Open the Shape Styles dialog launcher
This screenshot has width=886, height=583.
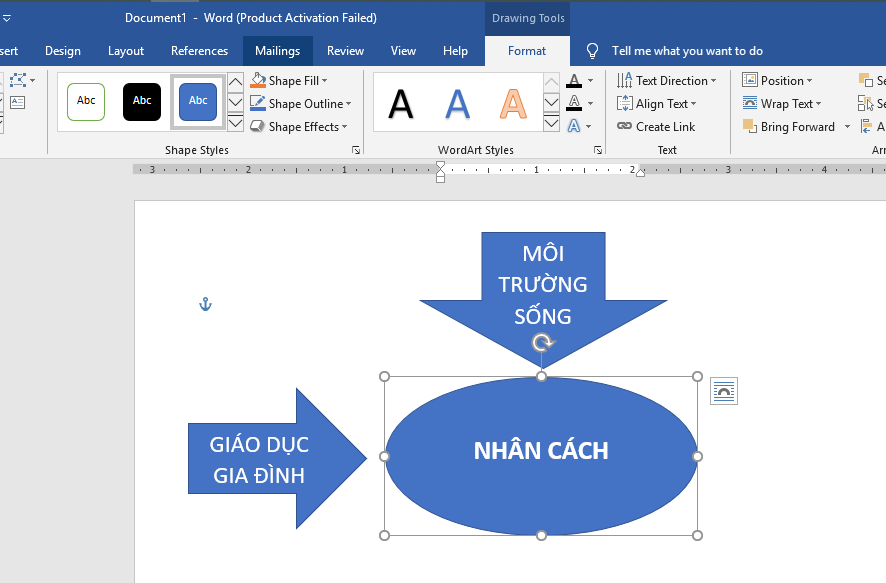(356, 150)
